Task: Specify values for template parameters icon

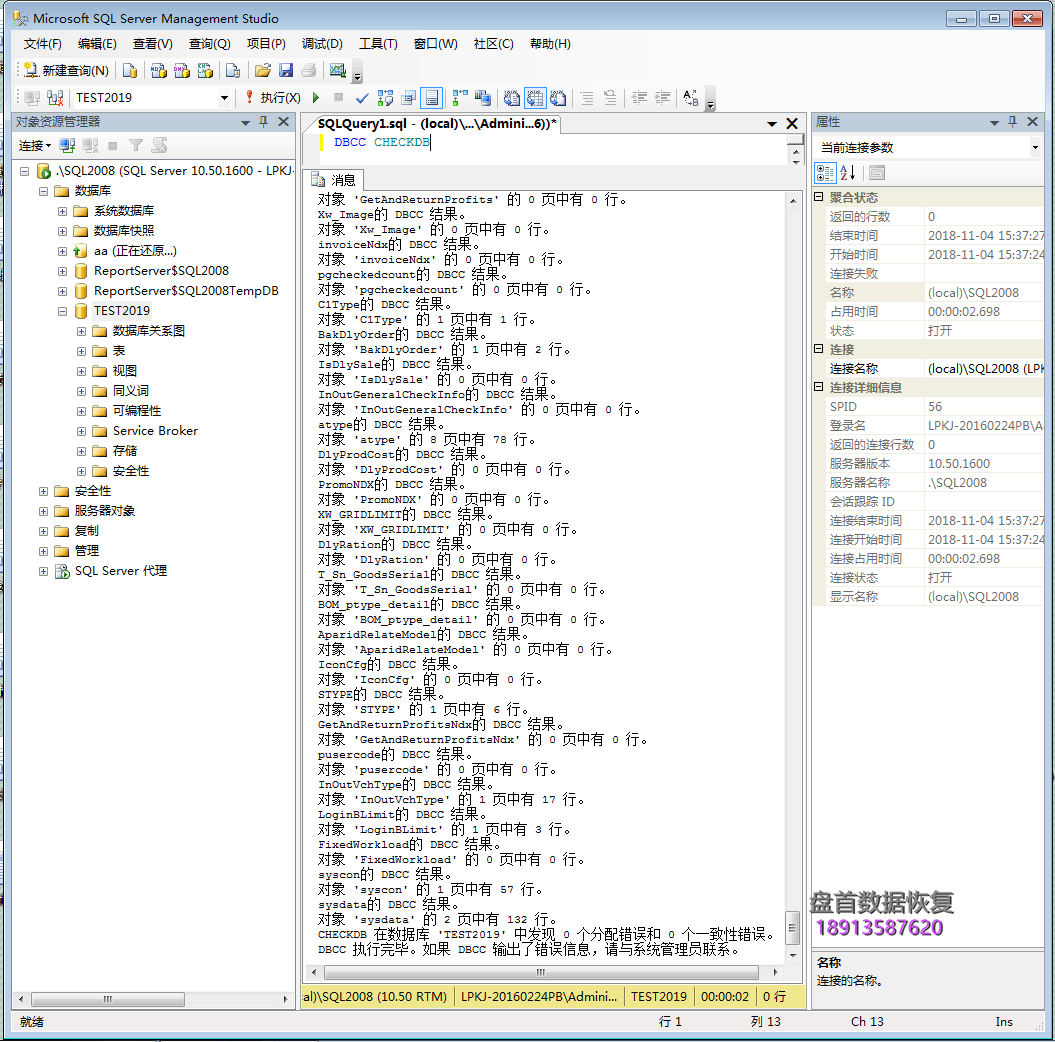Action: click(691, 98)
